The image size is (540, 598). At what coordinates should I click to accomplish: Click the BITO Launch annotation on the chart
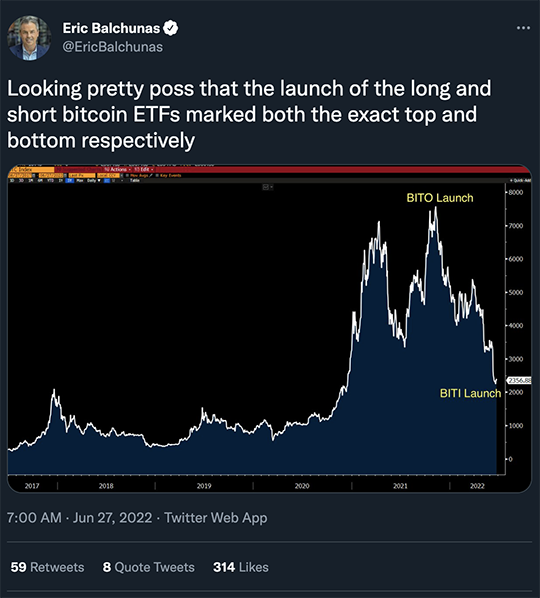coord(440,198)
